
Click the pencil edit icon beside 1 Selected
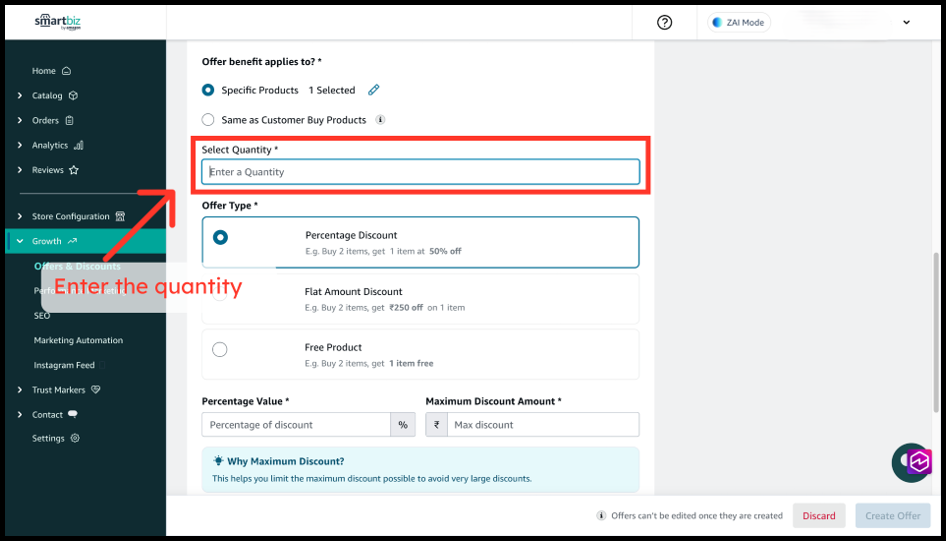(374, 90)
